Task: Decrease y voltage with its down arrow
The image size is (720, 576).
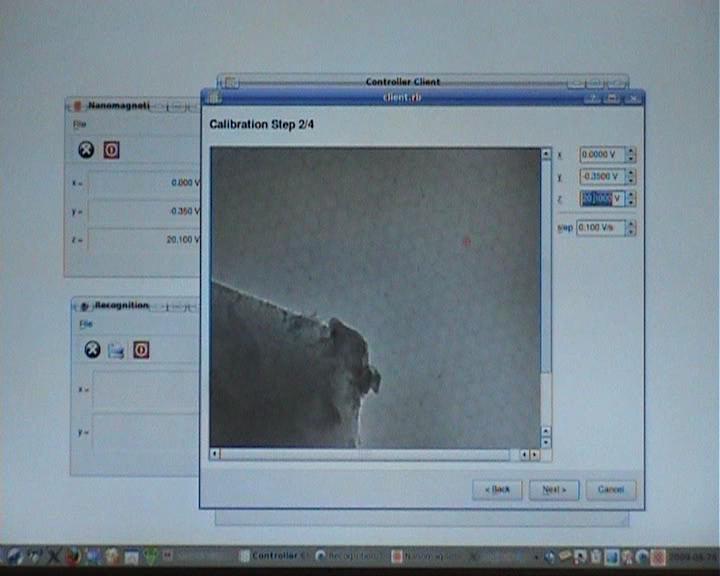Action: [631, 181]
